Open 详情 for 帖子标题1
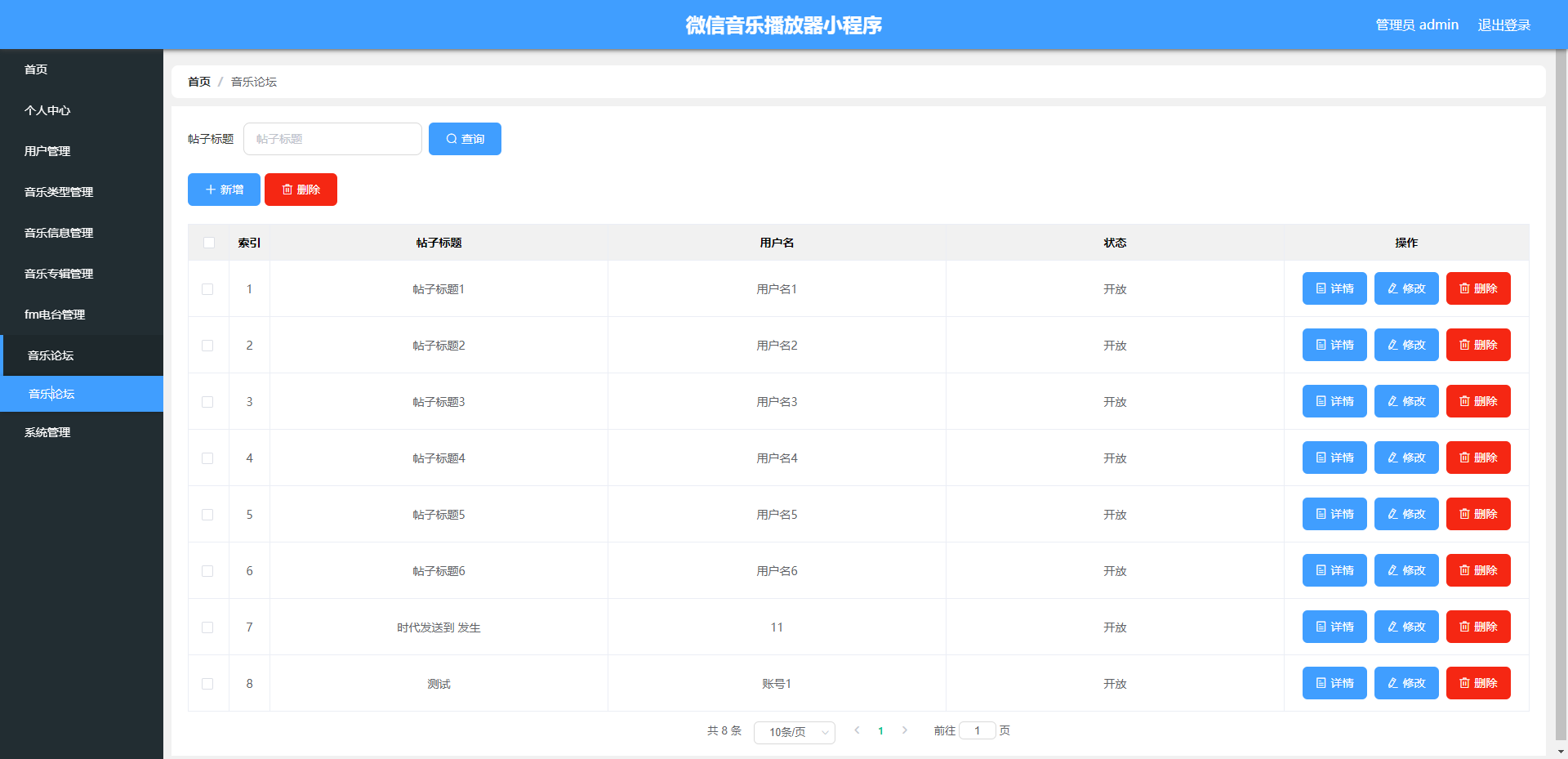 coord(1334,288)
